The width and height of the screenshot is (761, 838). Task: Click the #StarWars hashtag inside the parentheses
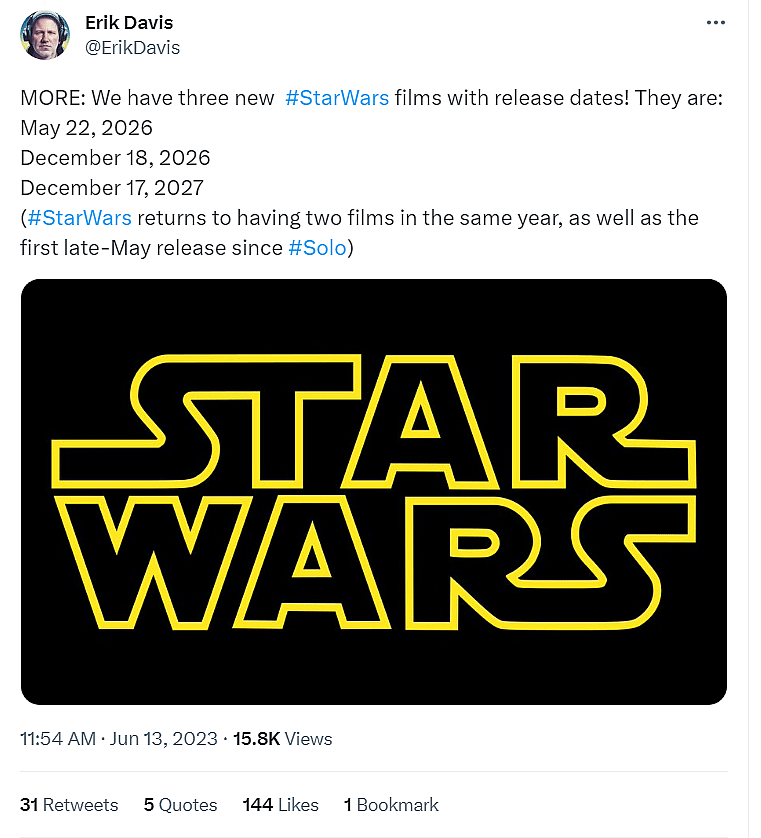(x=79, y=218)
